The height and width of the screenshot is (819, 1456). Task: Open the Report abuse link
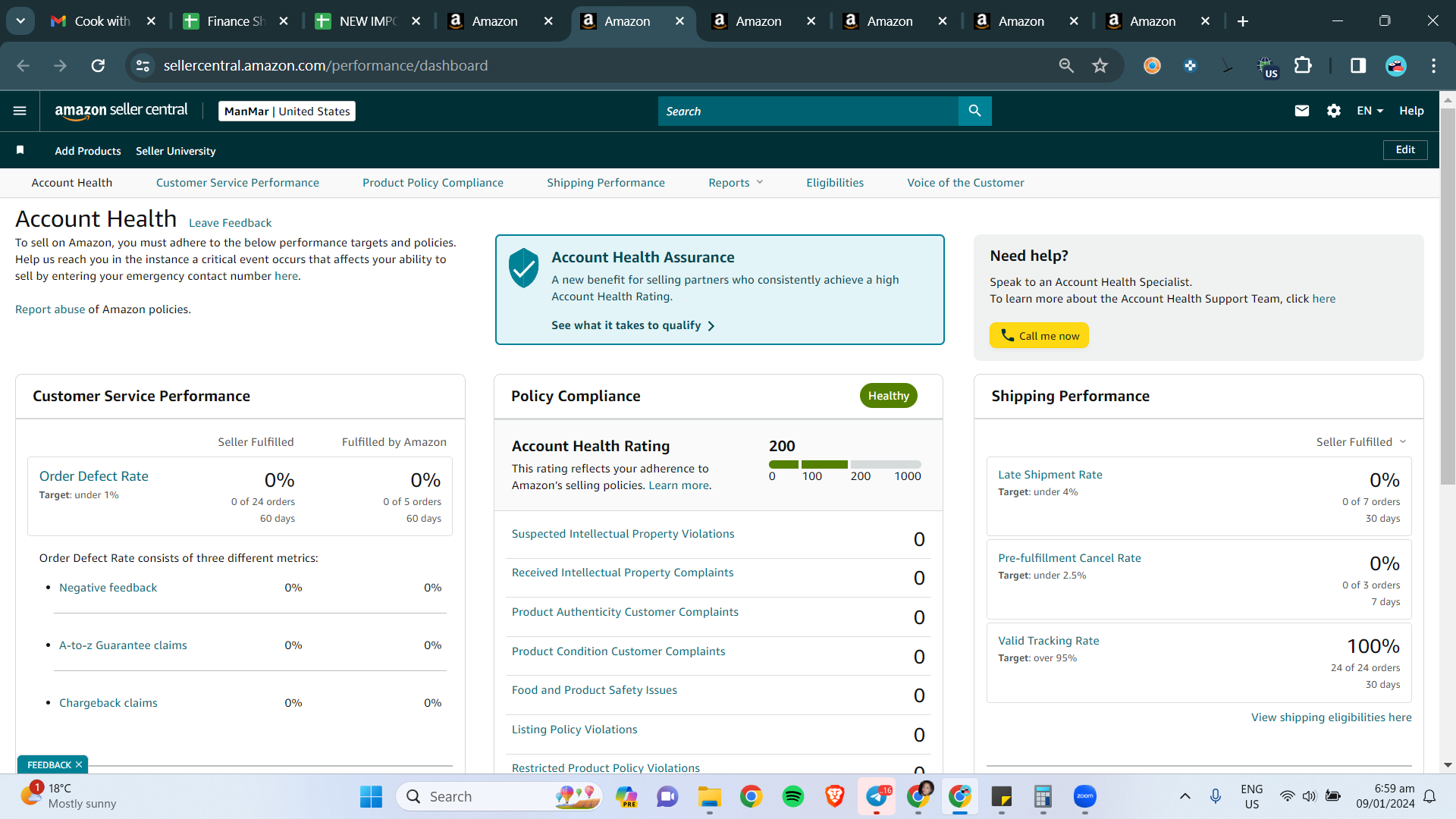[x=50, y=309]
